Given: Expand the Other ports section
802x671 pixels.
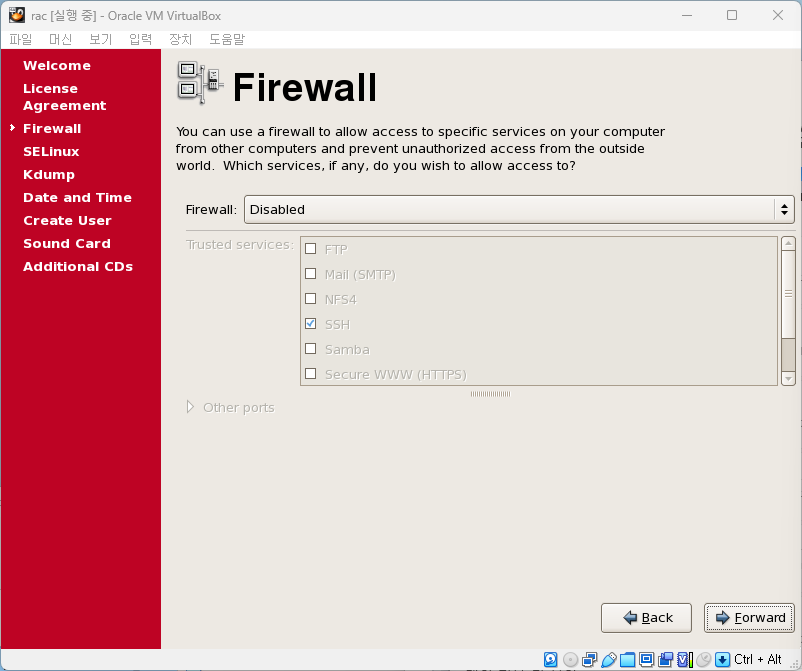Looking at the screenshot, I should point(190,407).
